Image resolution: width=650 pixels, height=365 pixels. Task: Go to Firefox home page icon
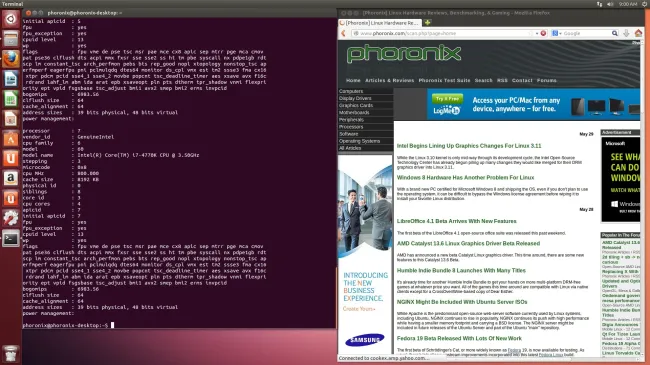[638, 33]
